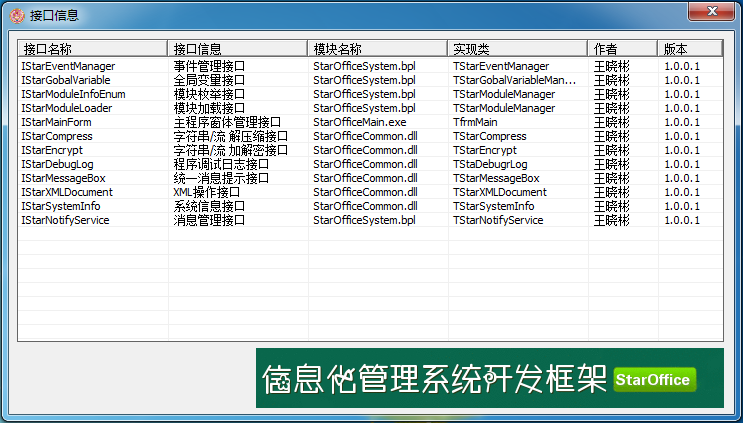743x423 pixels.
Task: Click the 模块名称 column header
Action: tap(378, 48)
